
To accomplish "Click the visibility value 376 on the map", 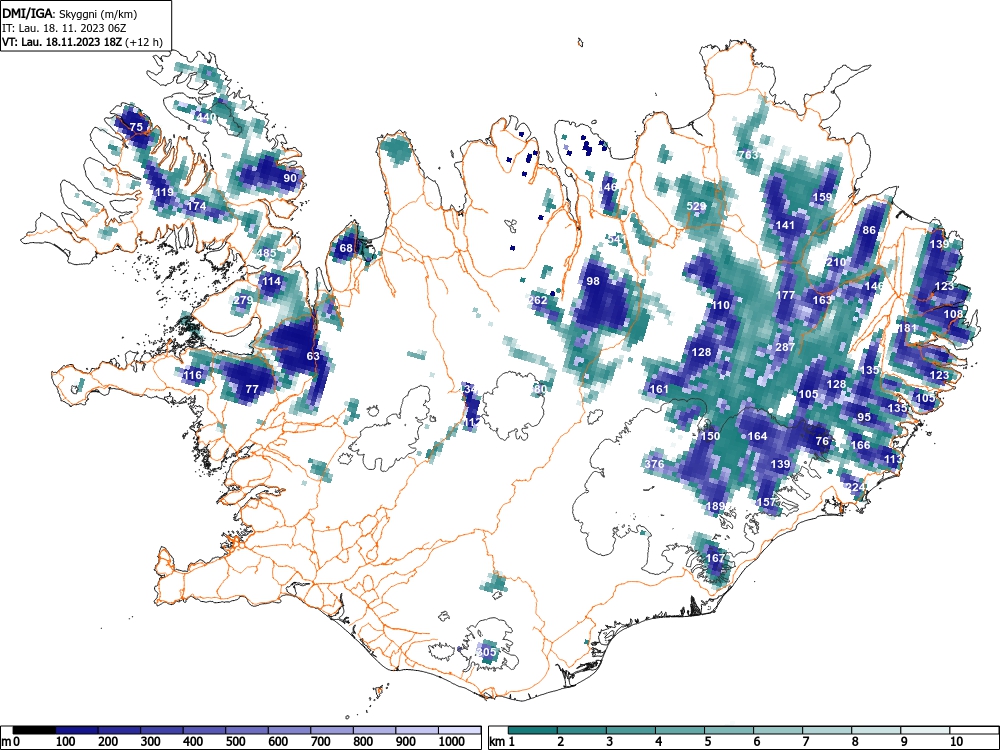I will [654, 464].
